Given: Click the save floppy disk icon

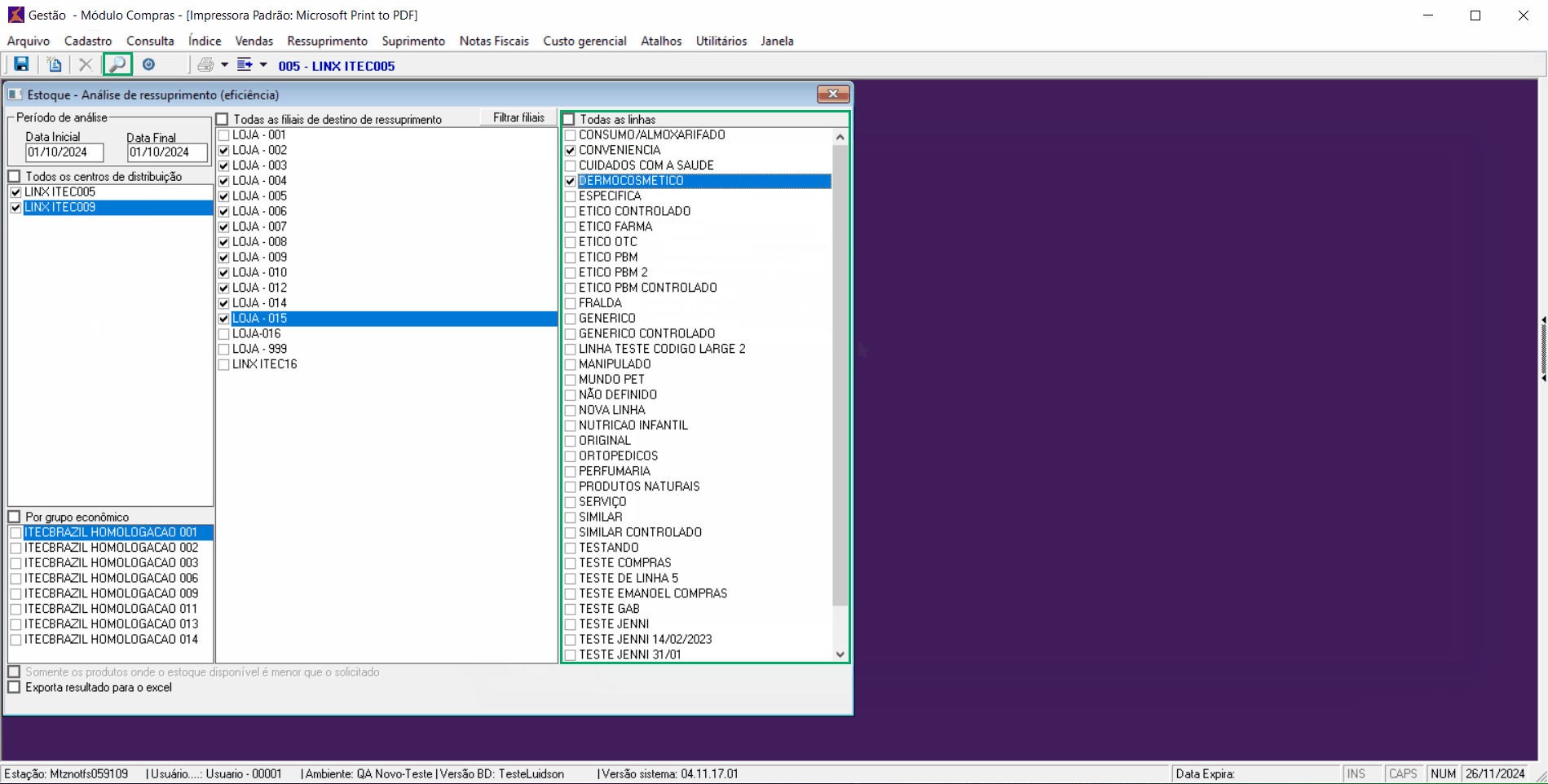Looking at the screenshot, I should tap(21, 64).
